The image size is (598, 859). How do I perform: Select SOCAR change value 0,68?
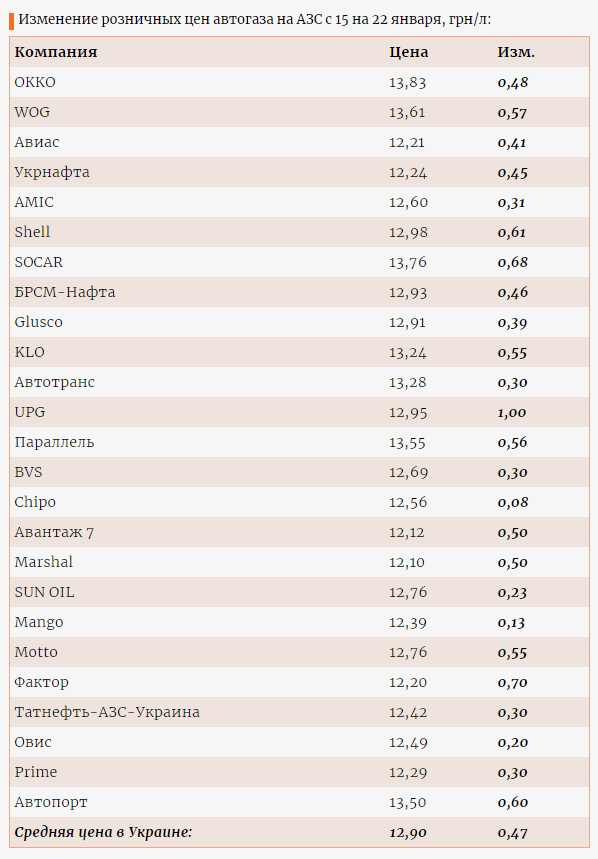(513, 262)
